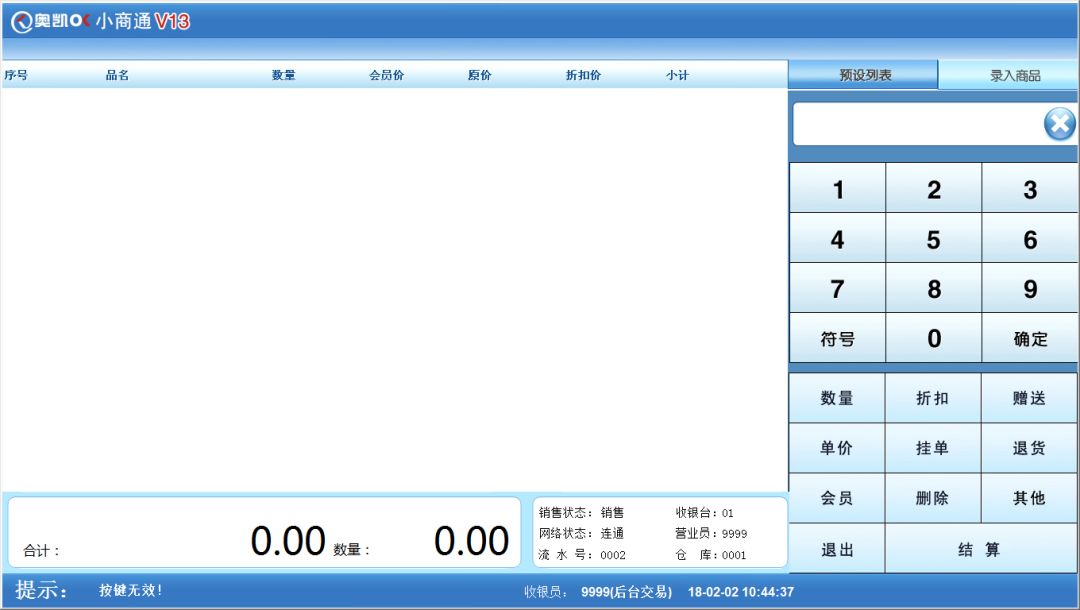Screen dimensions: 1080x610
Task: Click 营业员: 9999 entry
Action: click(711, 533)
